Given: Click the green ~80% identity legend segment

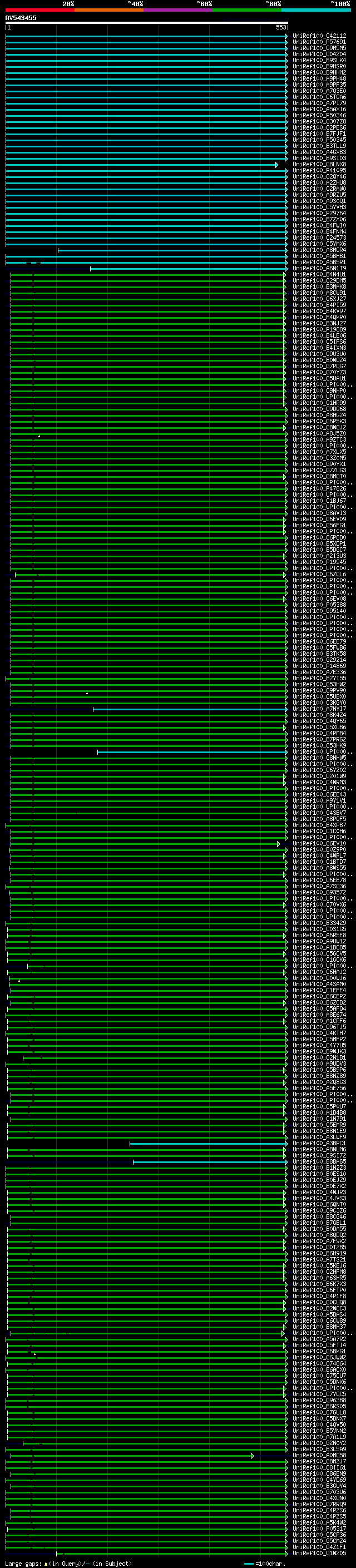Looking at the screenshot, I should click(247, 10).
